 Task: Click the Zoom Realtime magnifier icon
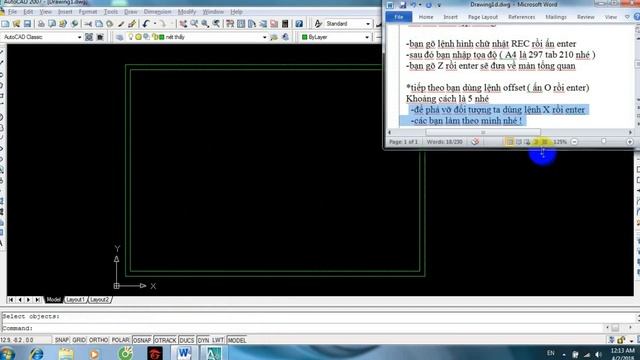(x=194, y=24)
